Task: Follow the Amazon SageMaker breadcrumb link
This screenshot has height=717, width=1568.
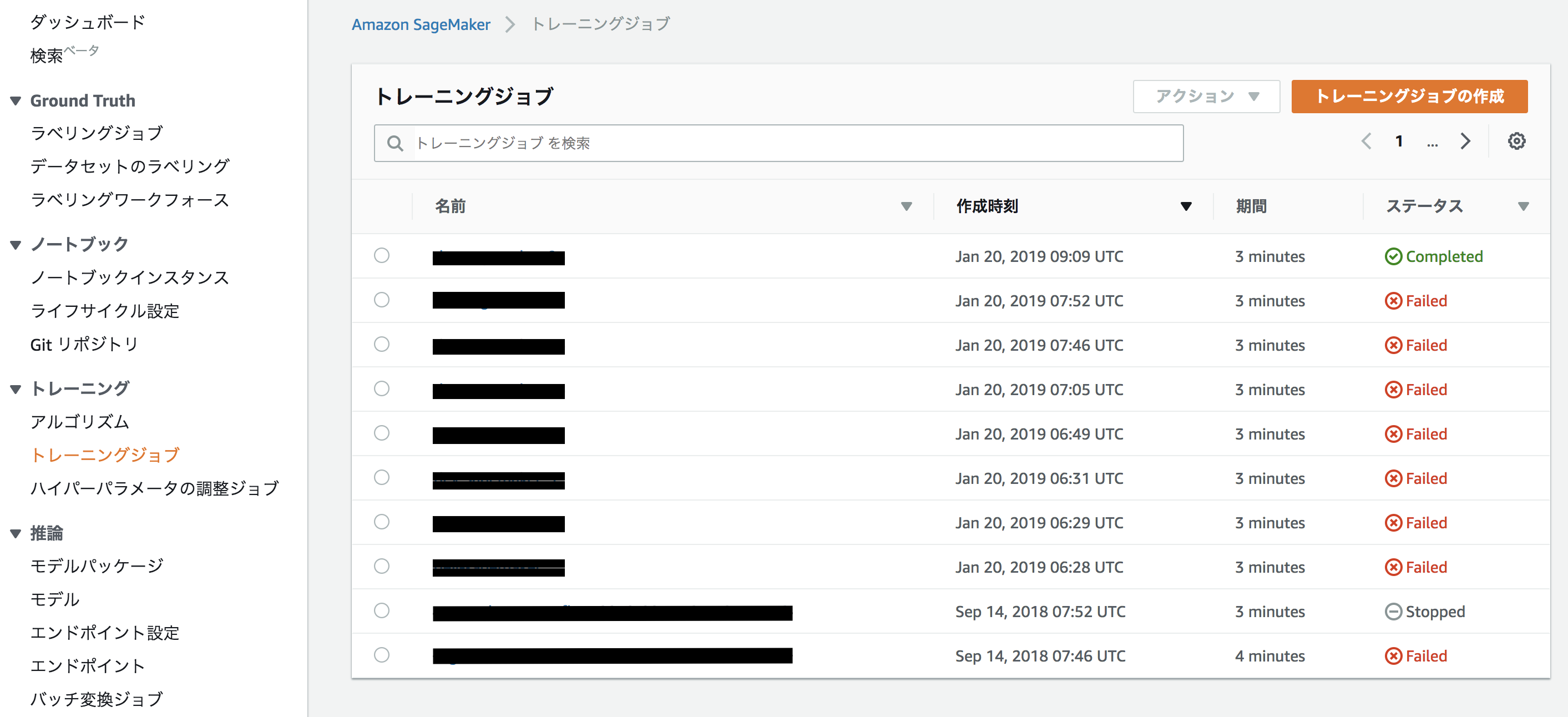Action: [421, 24]
